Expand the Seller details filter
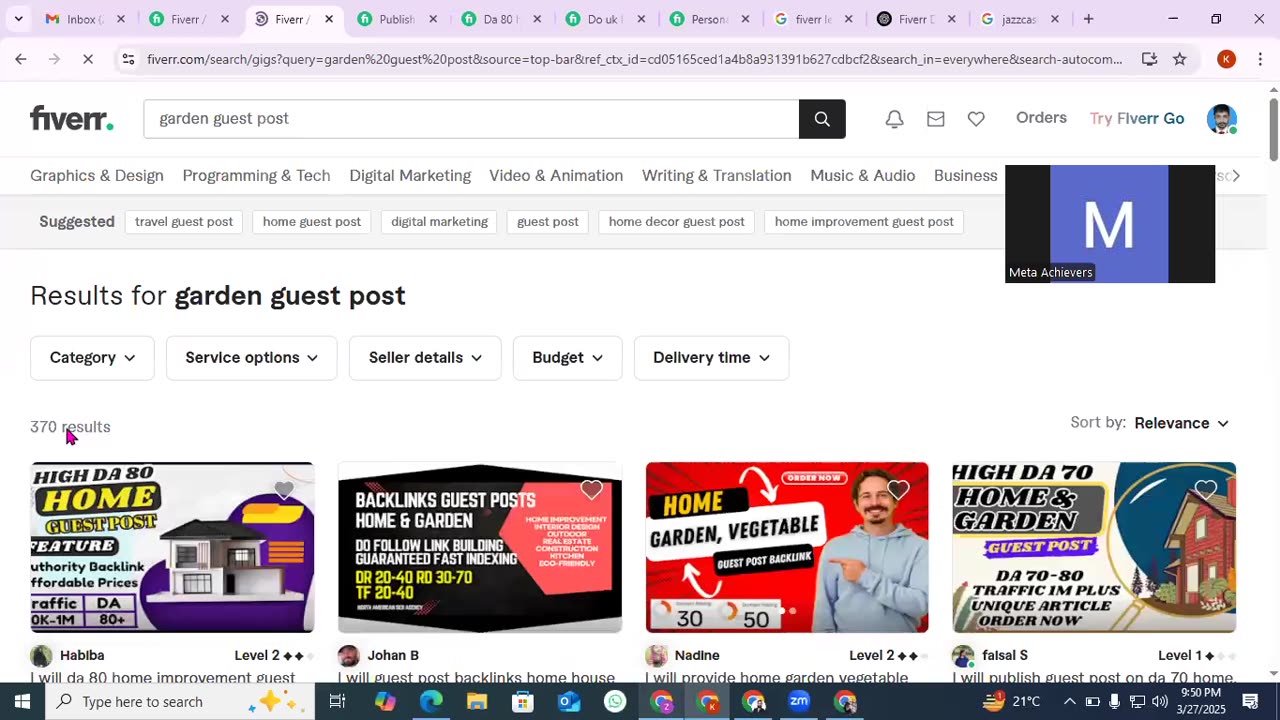This screenshot has height=720, width=1280. [x=425, y=358]
